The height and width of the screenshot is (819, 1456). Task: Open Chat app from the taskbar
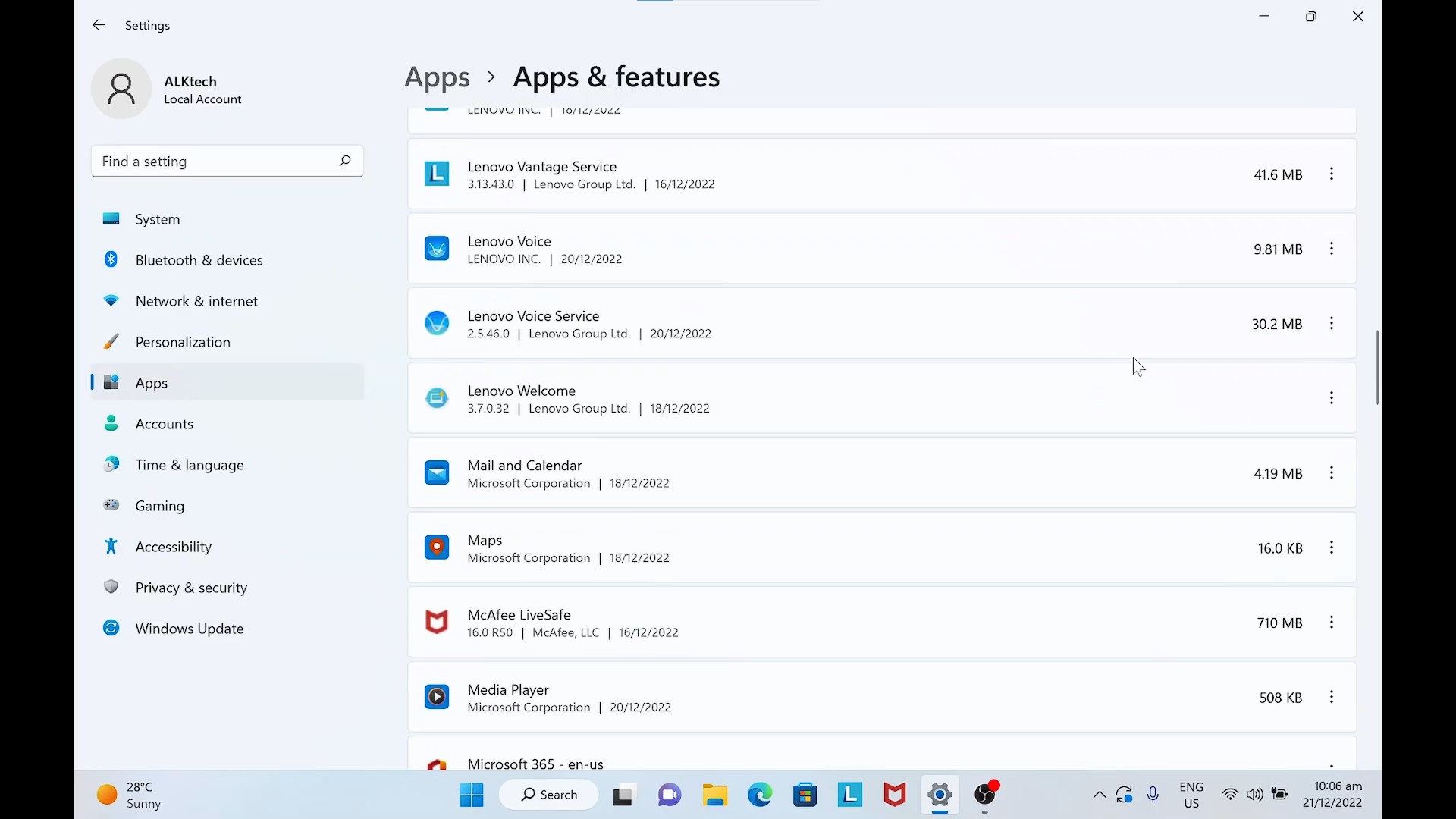coord(669,795)
